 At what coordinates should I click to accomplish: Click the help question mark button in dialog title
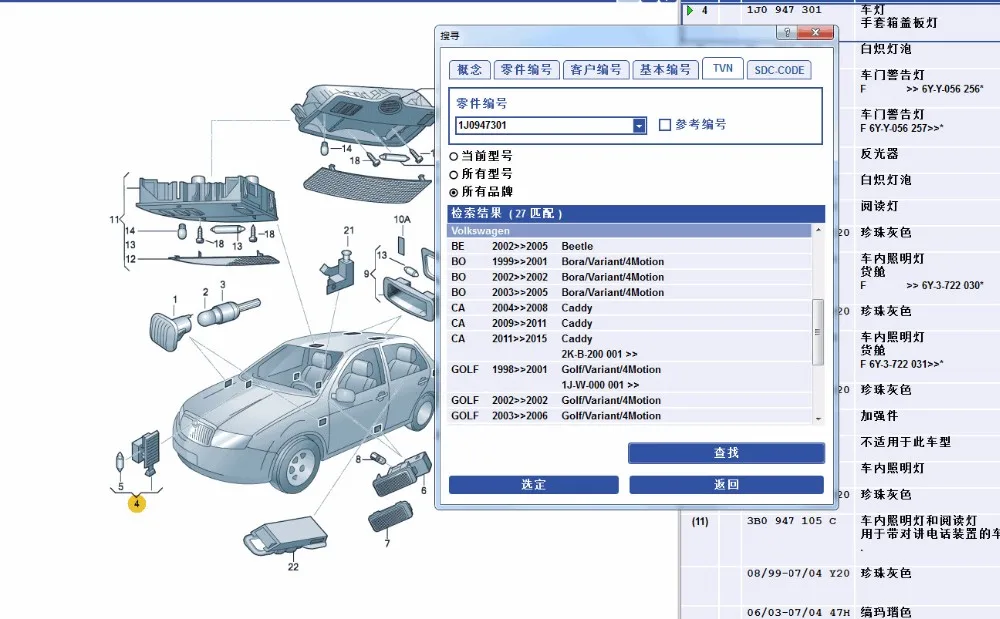pos(787,33)
